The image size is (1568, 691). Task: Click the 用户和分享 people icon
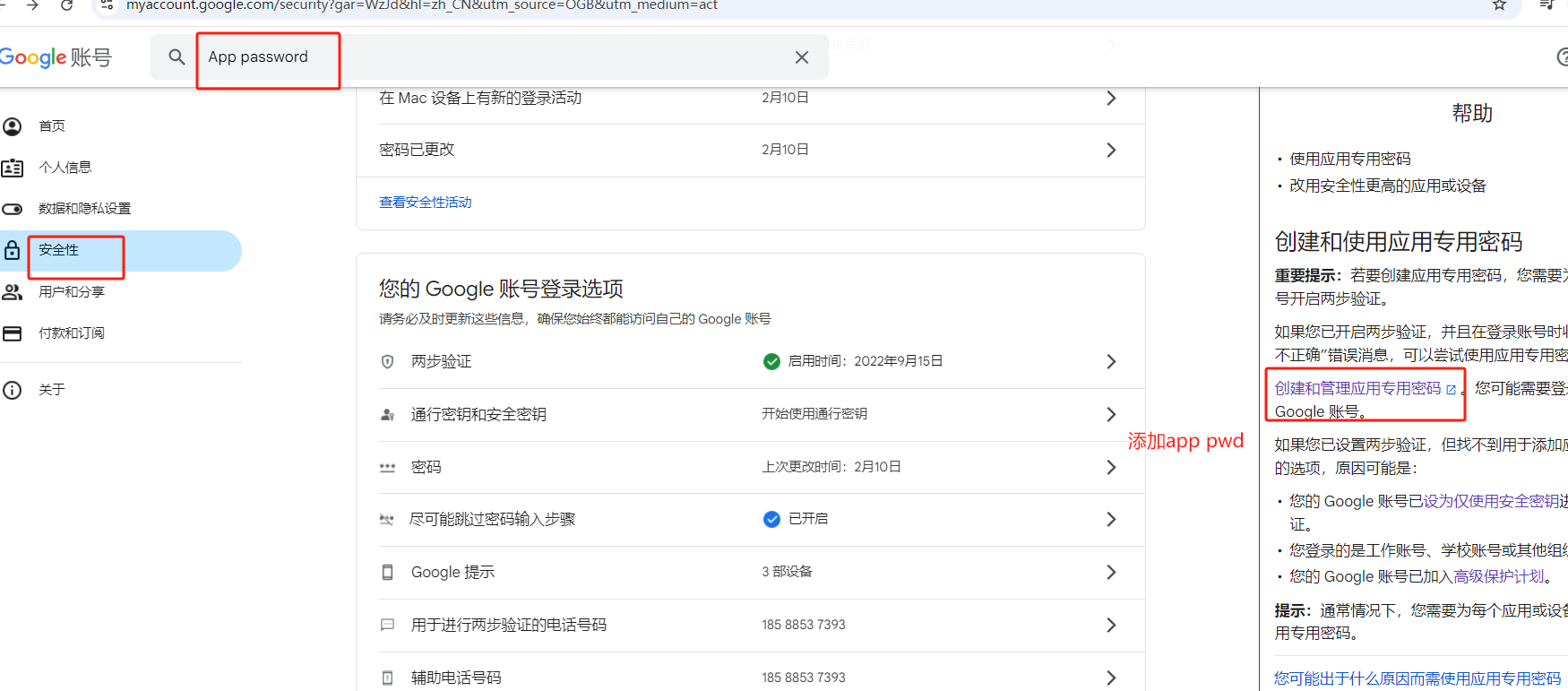[13, 292]
